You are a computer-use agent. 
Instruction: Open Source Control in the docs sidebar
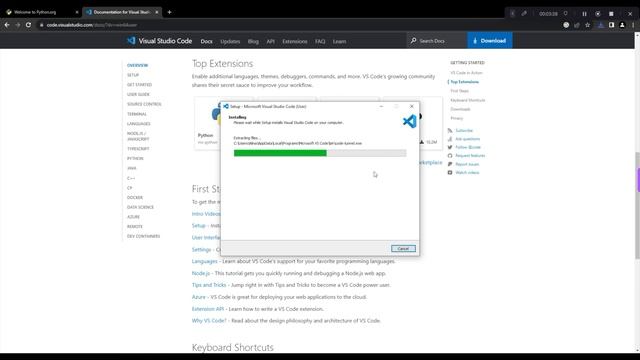coord(144,104)
